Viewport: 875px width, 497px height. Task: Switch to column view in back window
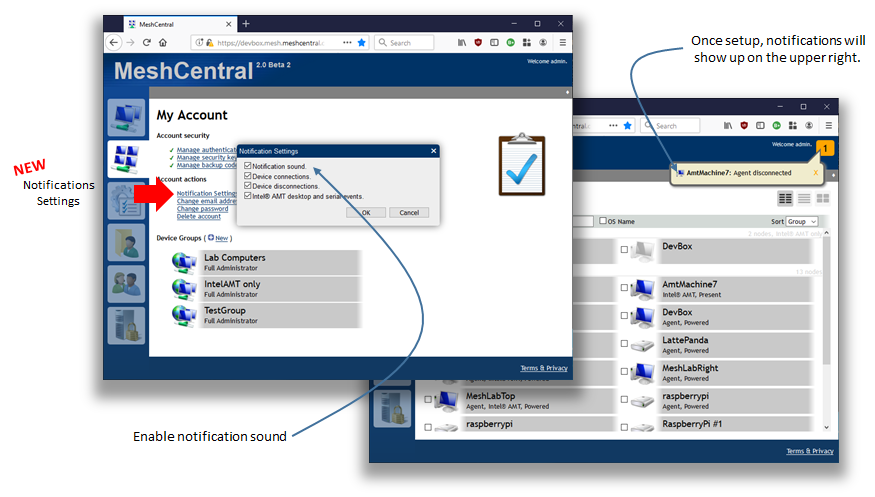[785, 199]
